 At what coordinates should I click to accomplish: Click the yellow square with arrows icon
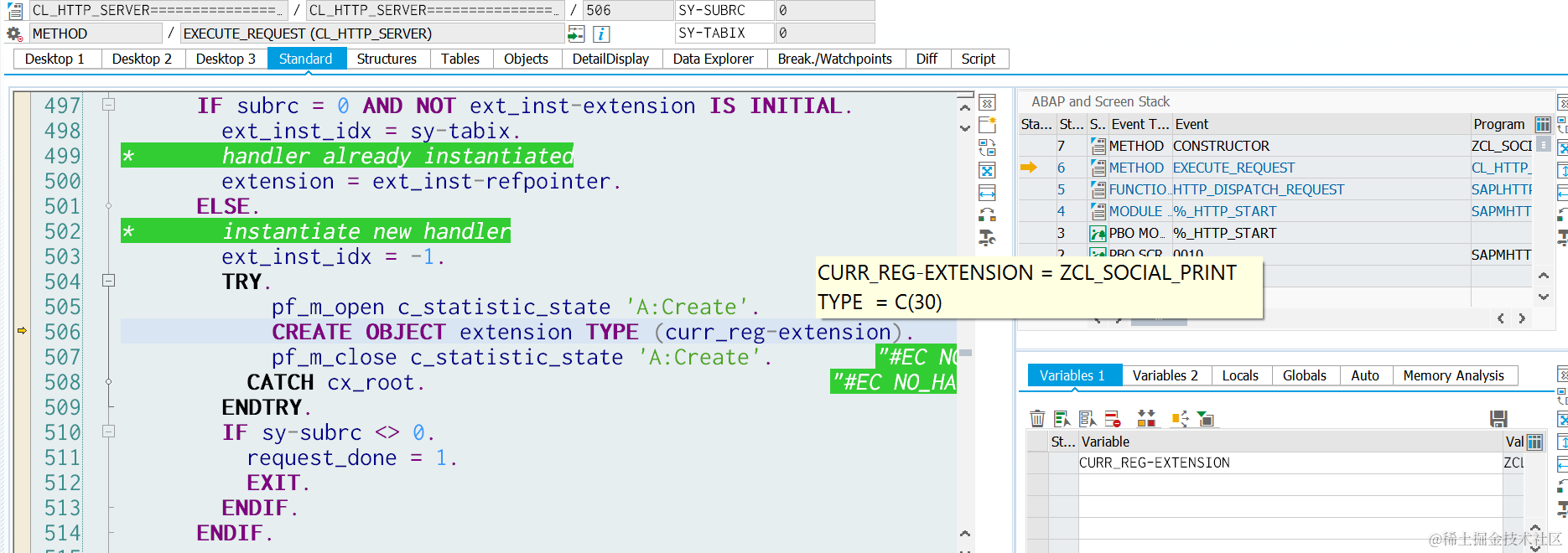click(x=1180, y=418)
